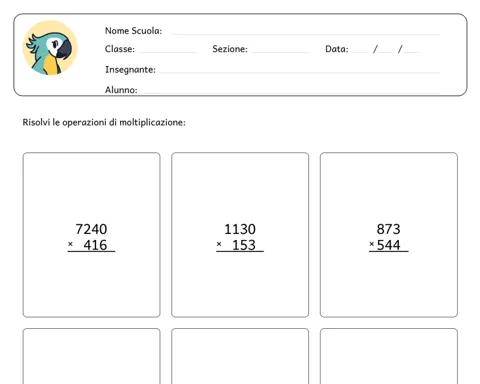Click the multiplication sign beside 544
Image resolution: width=480 pixels, height=384 pixels.
point(372,244)
